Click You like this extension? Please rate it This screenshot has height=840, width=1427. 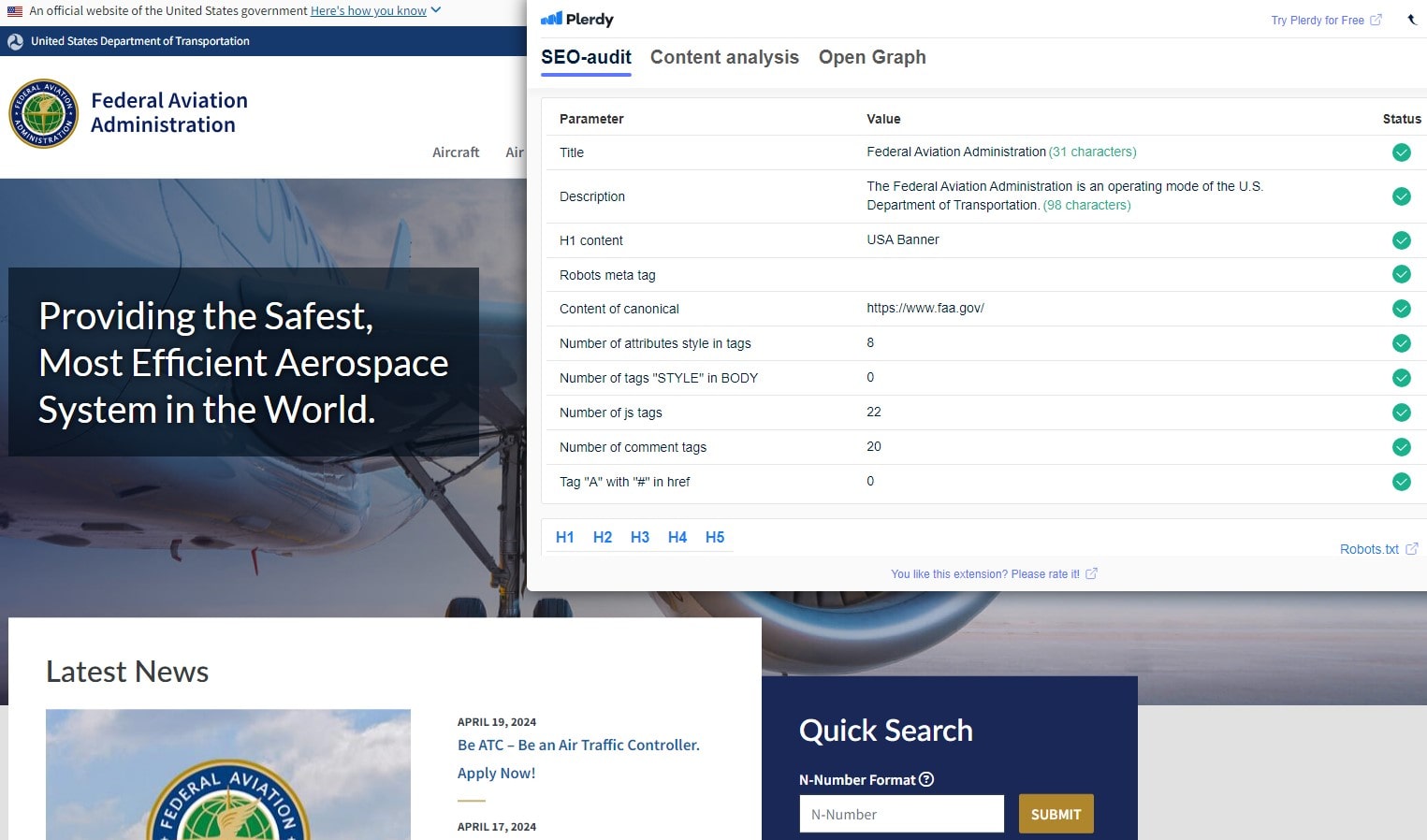pyautogui.click(x=985, y=574)
